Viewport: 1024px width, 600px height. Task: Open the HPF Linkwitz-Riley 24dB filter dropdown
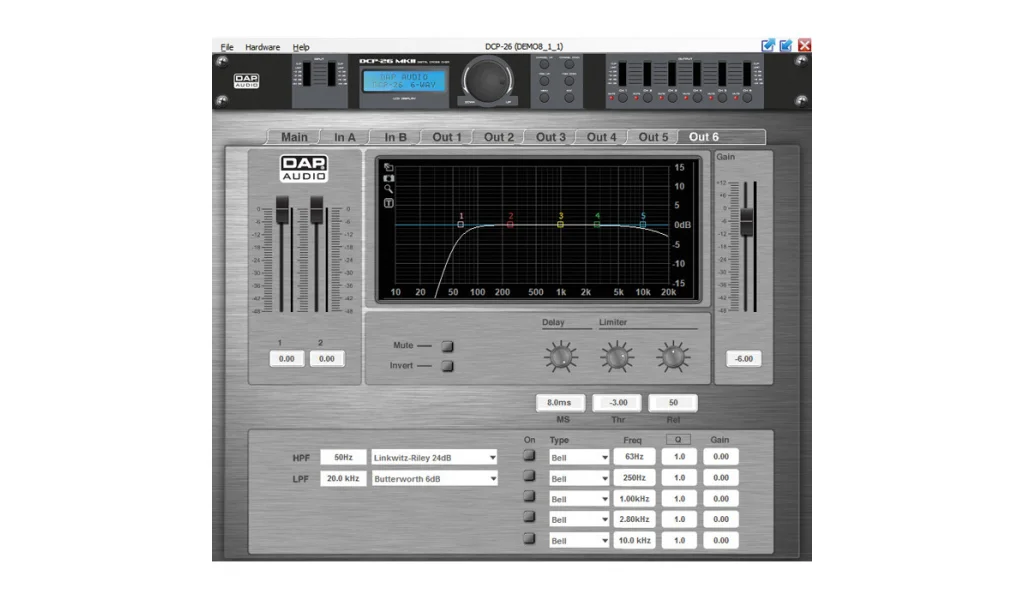434,457
